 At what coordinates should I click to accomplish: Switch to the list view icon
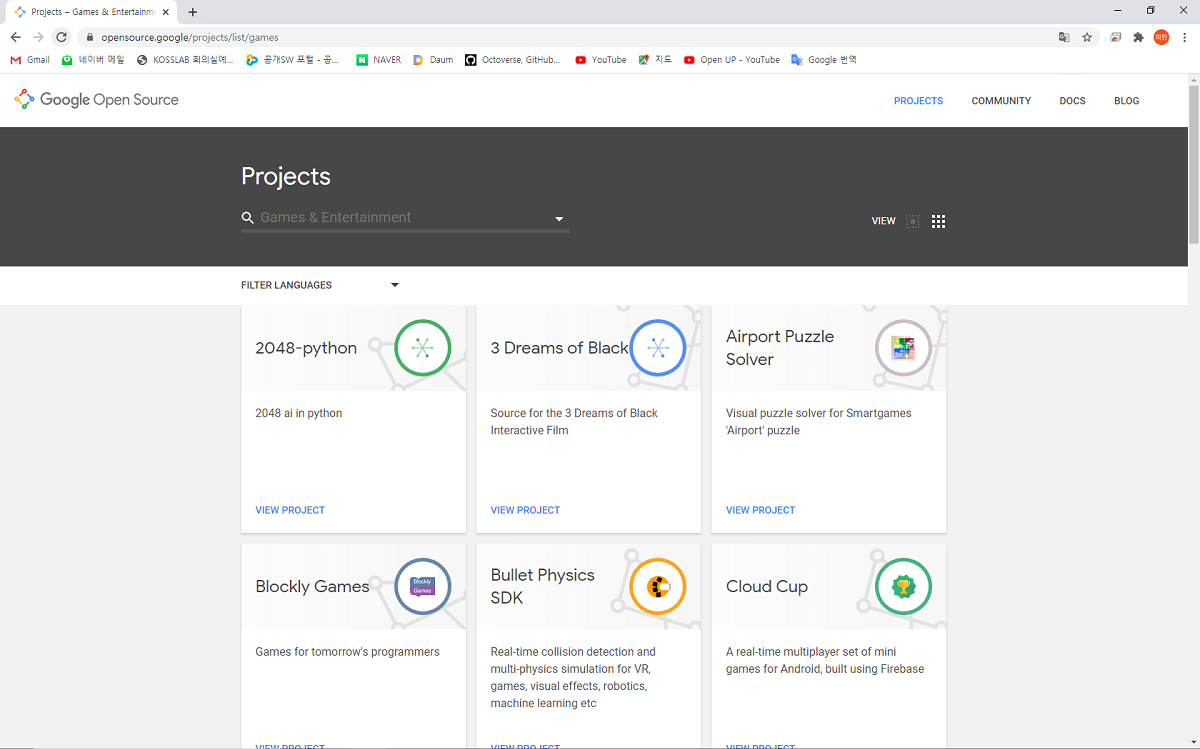click(x=912, y=221)
